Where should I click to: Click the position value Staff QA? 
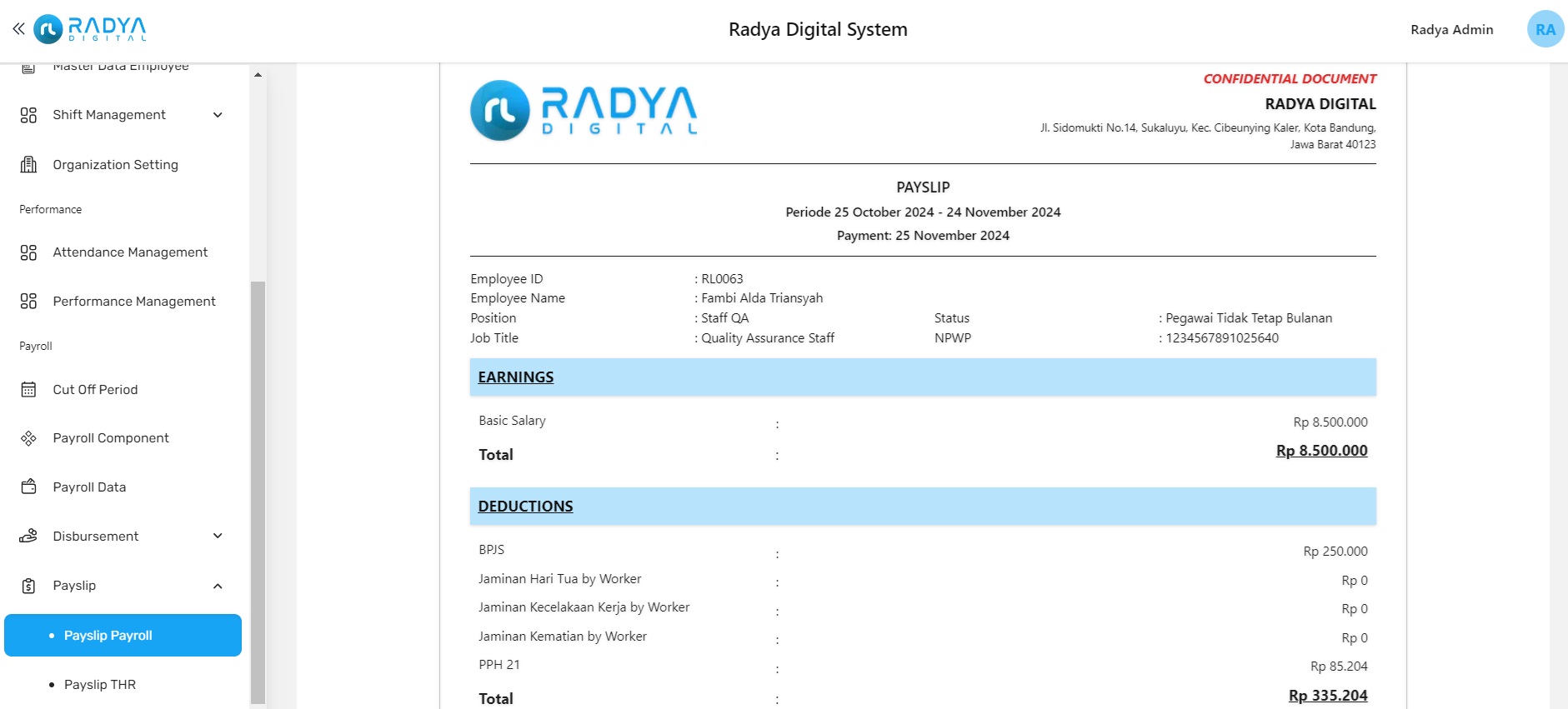[724, 318]
